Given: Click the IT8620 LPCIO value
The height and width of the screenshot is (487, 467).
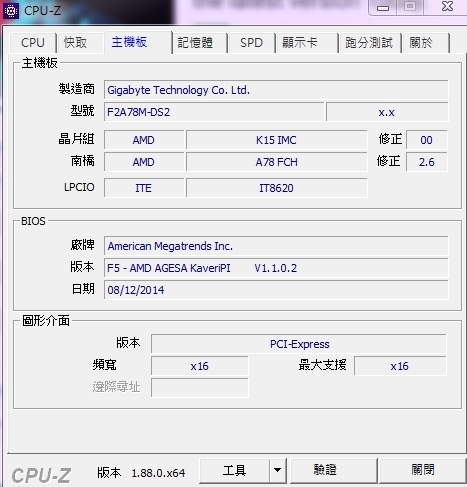Looking at the screenshot, I should (x=277, y=188).
